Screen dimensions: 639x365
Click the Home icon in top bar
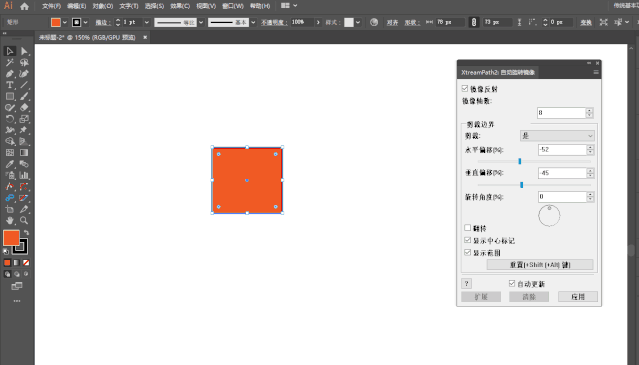click(24, 6)
